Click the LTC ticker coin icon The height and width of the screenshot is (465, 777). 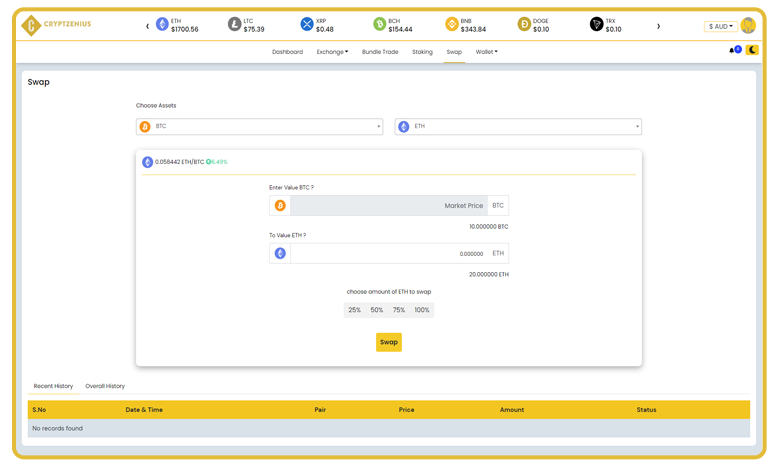(x=235, y=25)
